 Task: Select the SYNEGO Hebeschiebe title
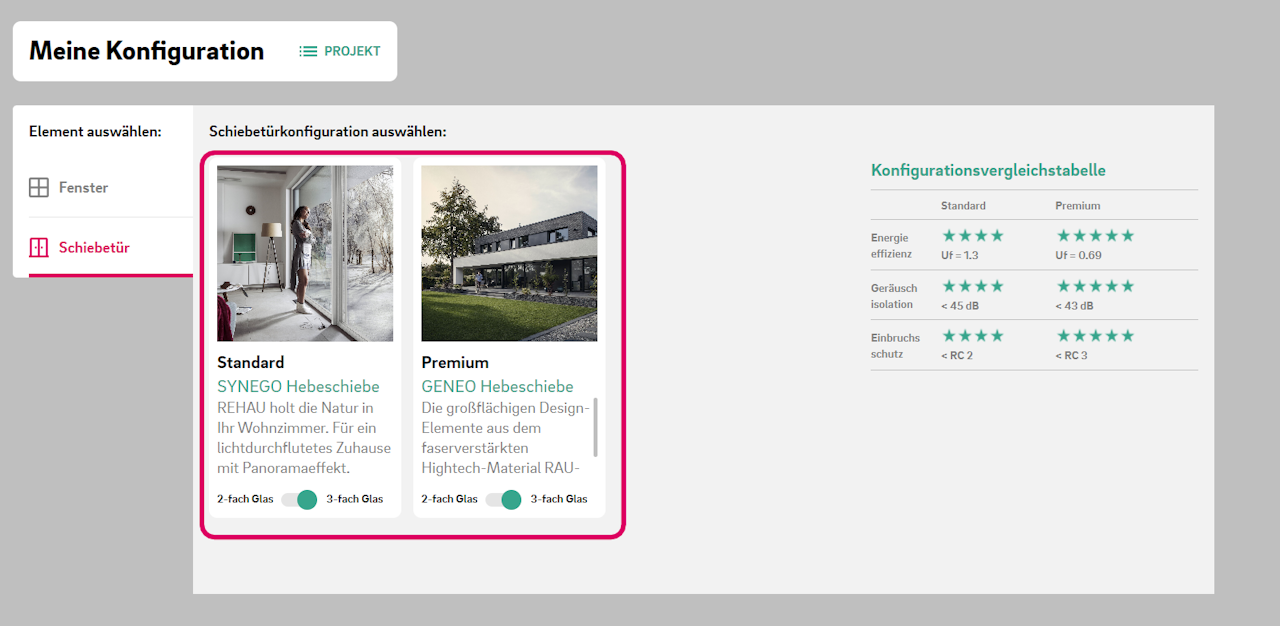(x=298, y=386)
